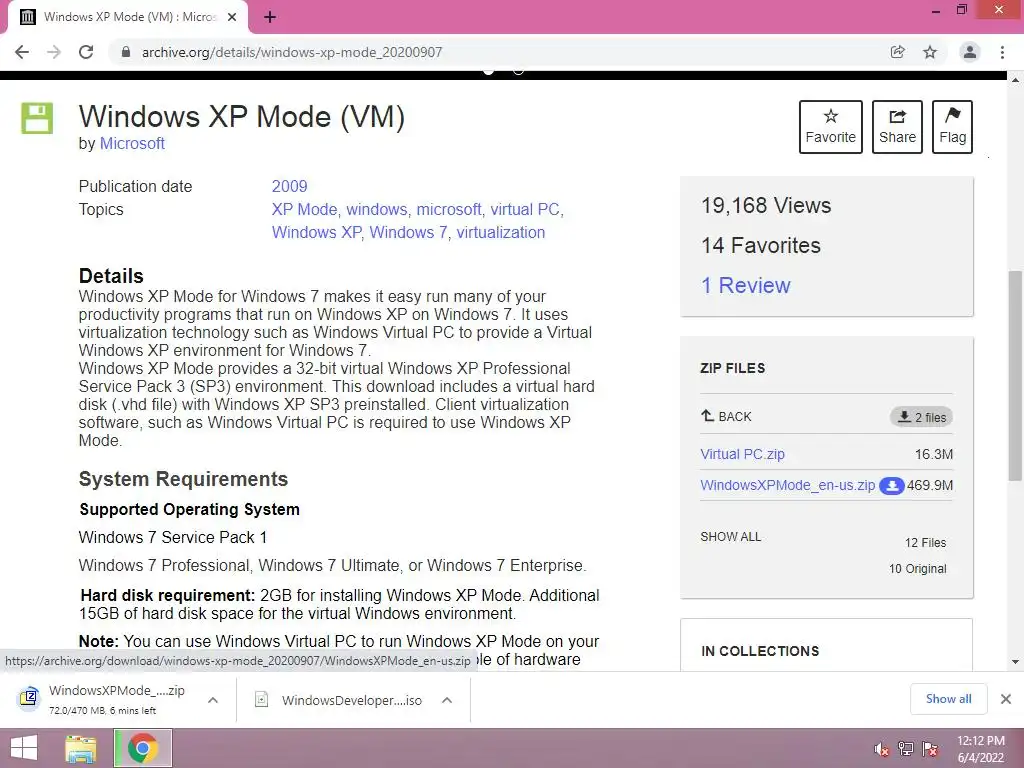The image size is (1024, 768).
Task: Click the address bar URL
Action: tap(292, 52)
